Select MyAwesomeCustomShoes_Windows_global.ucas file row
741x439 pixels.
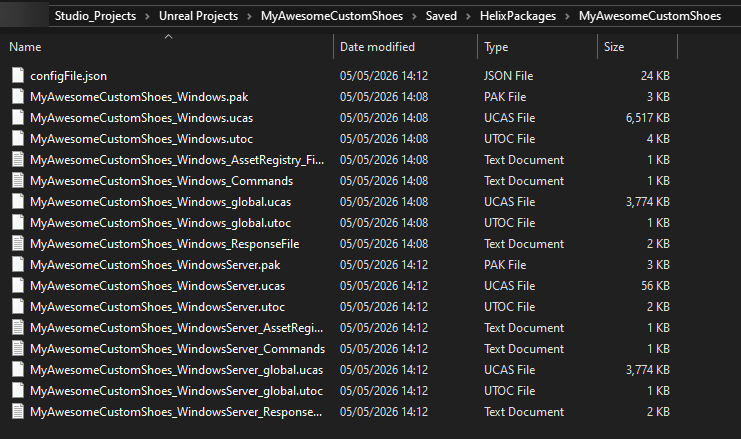pyautogui.click(x=340, y=202)
